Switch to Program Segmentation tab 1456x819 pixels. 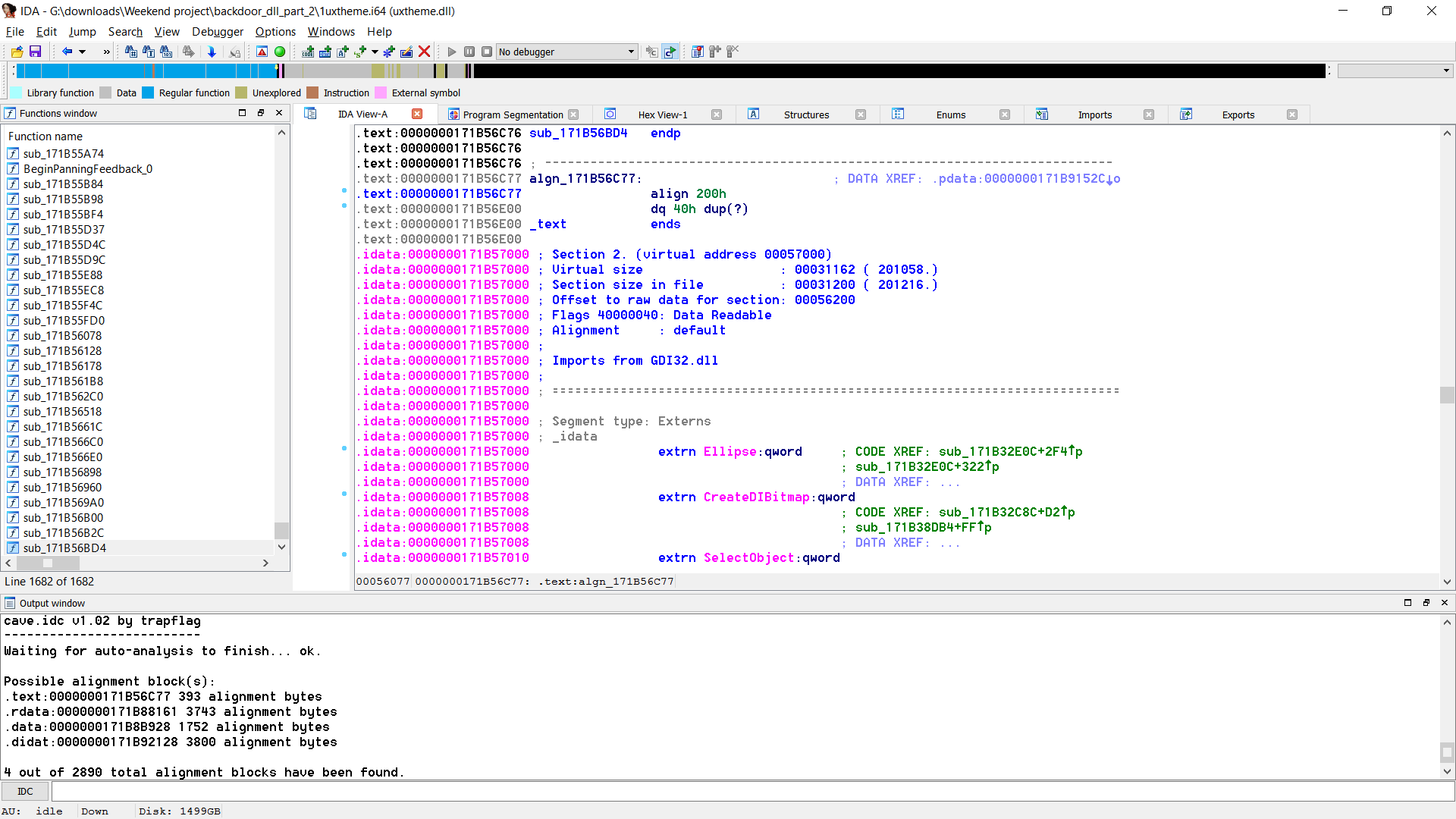click(513, 115)
